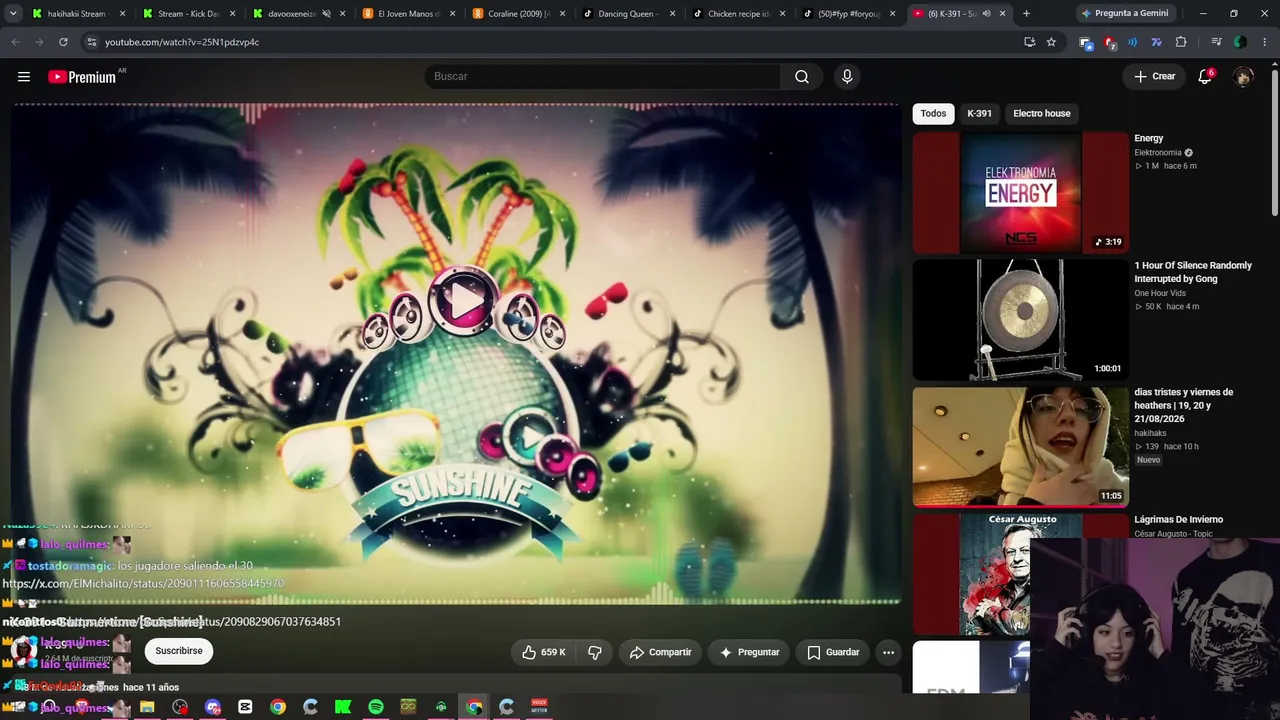The width and height of the screenshot is (1280, 720).
Task: Open the Chrome three-dot menu
Action: click(x=1264, y=42)
